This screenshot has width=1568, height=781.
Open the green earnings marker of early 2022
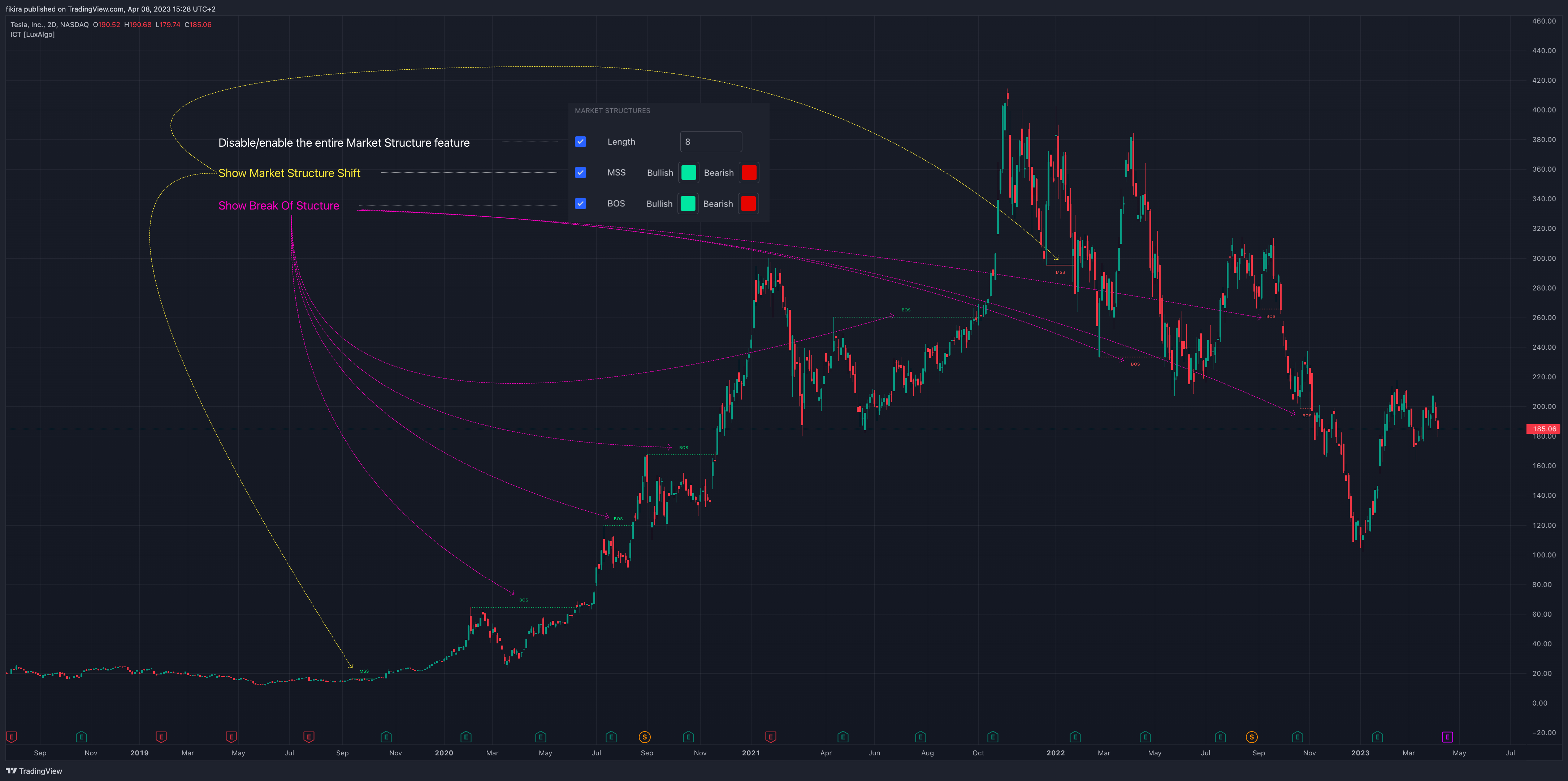click(1075, 737)
